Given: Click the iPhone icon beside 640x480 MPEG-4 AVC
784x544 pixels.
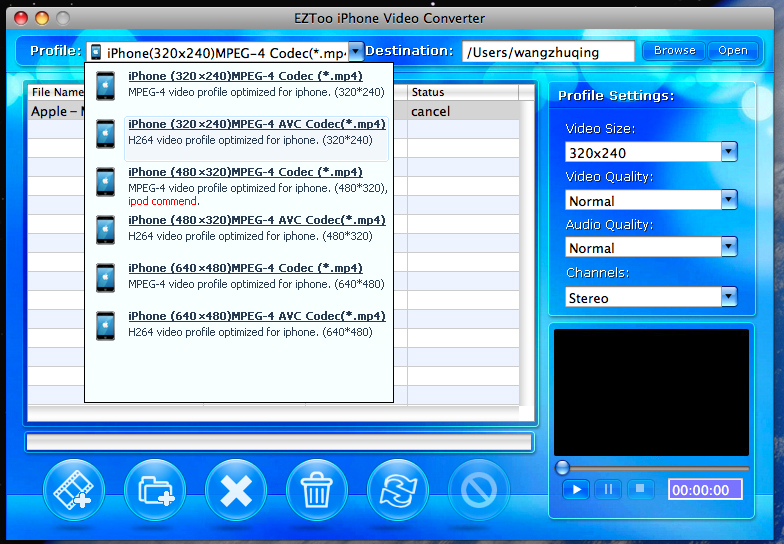Looking at the screenshot, I should (x=106, y=326).
